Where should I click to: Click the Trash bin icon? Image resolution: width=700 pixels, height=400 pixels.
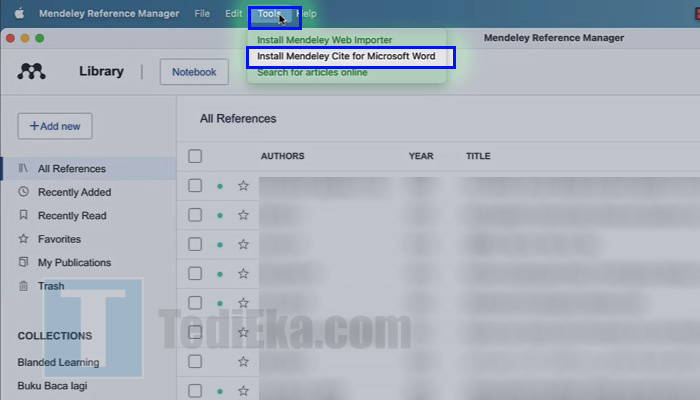23,286
